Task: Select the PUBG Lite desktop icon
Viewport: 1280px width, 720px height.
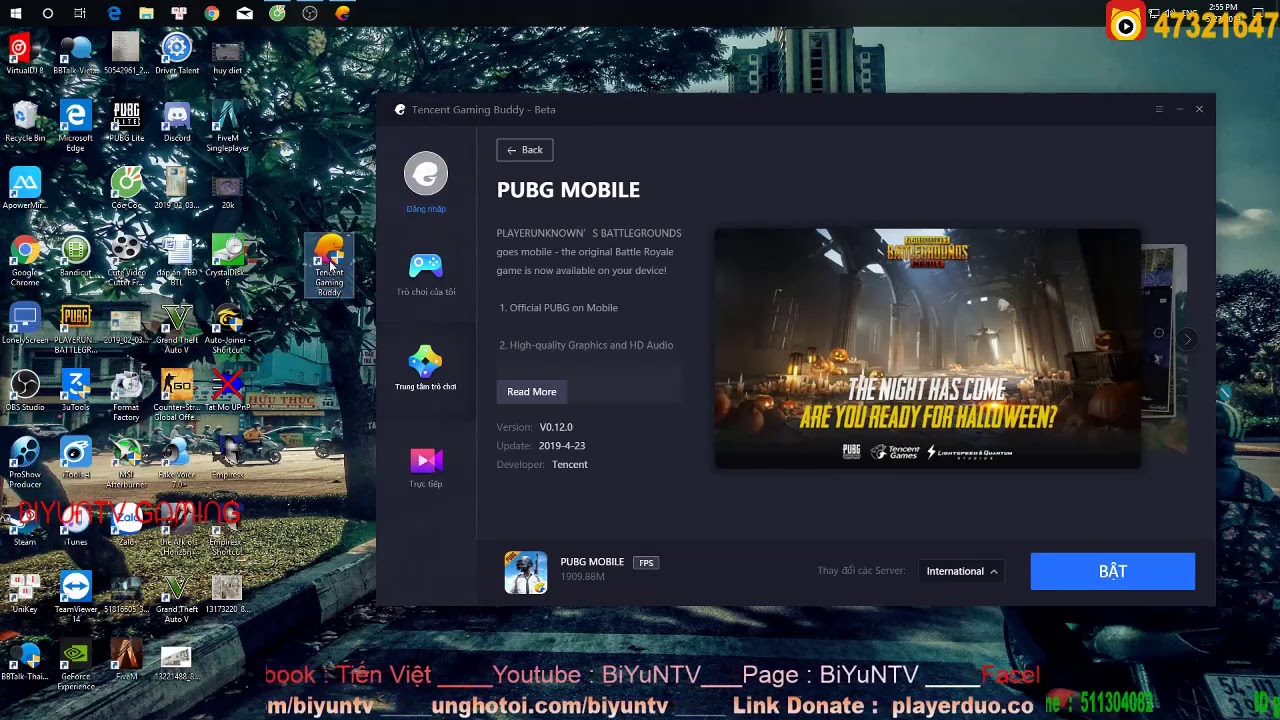Action: click(x=126, y=121)
